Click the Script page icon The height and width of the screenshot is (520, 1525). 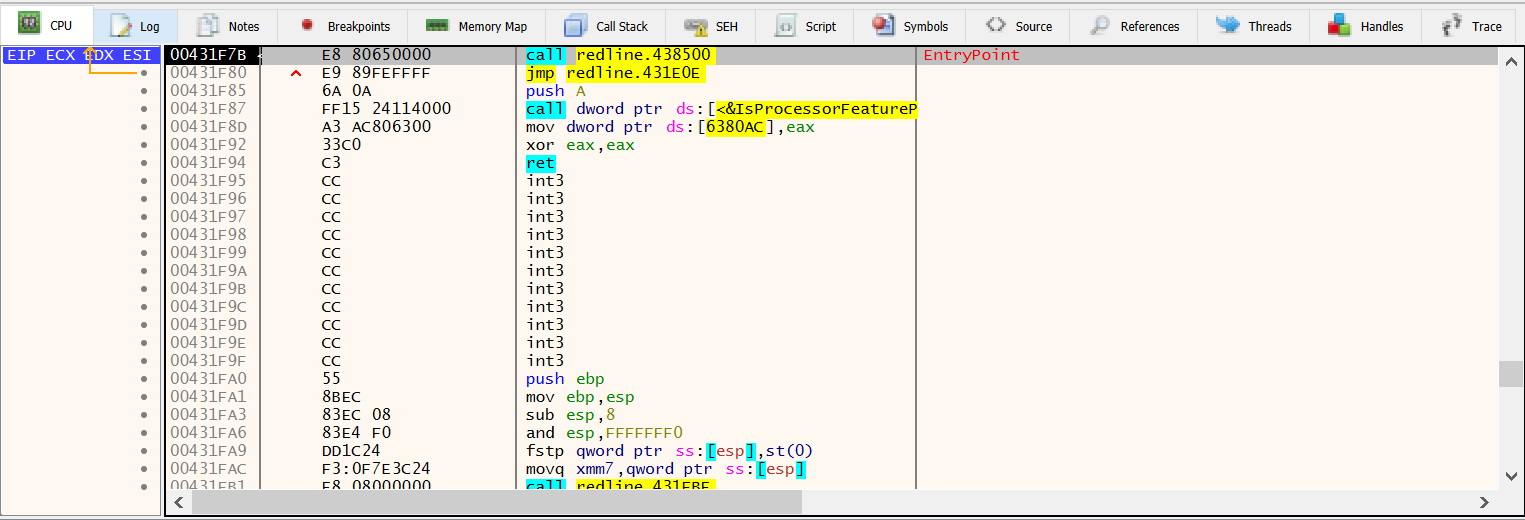click(x=786, y=26)
